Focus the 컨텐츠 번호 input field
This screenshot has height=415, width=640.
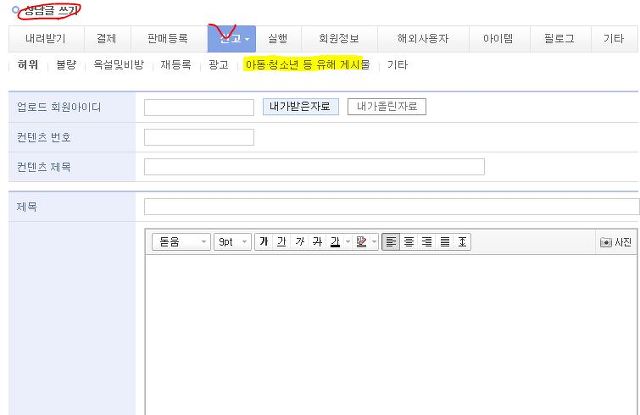tap(199, 138)
